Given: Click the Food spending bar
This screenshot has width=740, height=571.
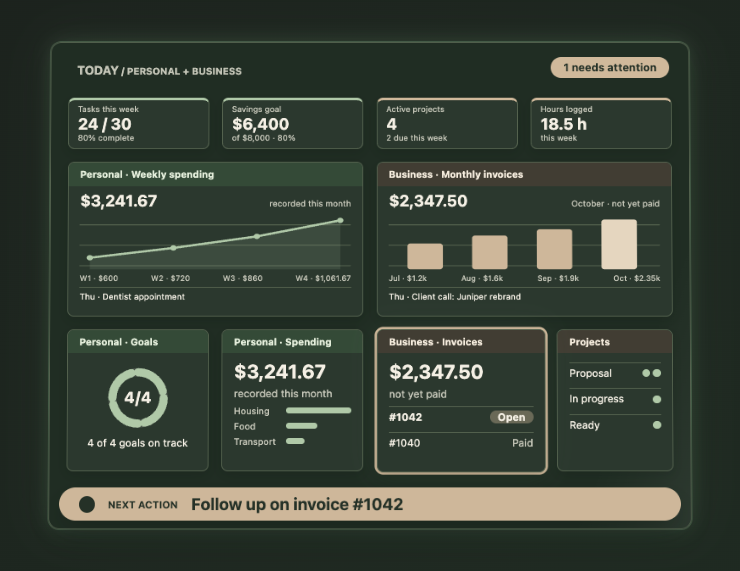Looking at the screenshot, I should 302,426.
